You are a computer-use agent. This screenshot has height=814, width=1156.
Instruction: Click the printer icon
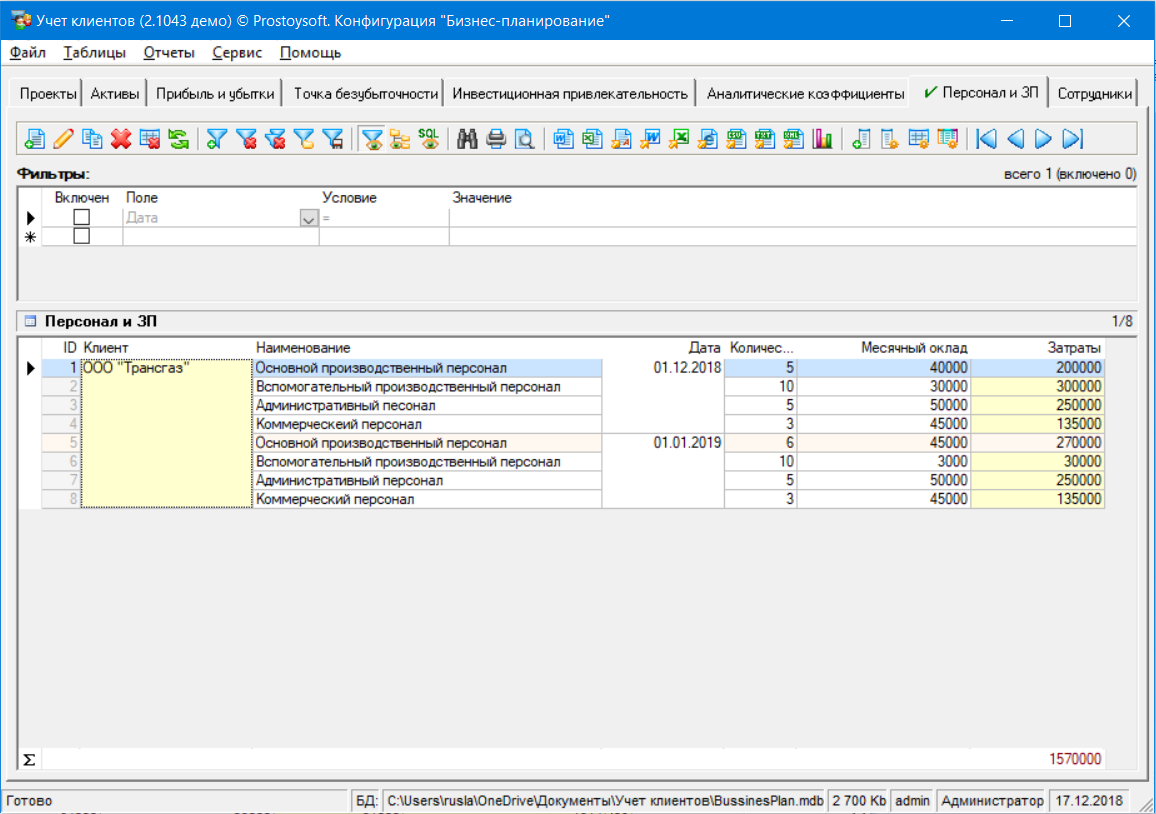(495, 139)
